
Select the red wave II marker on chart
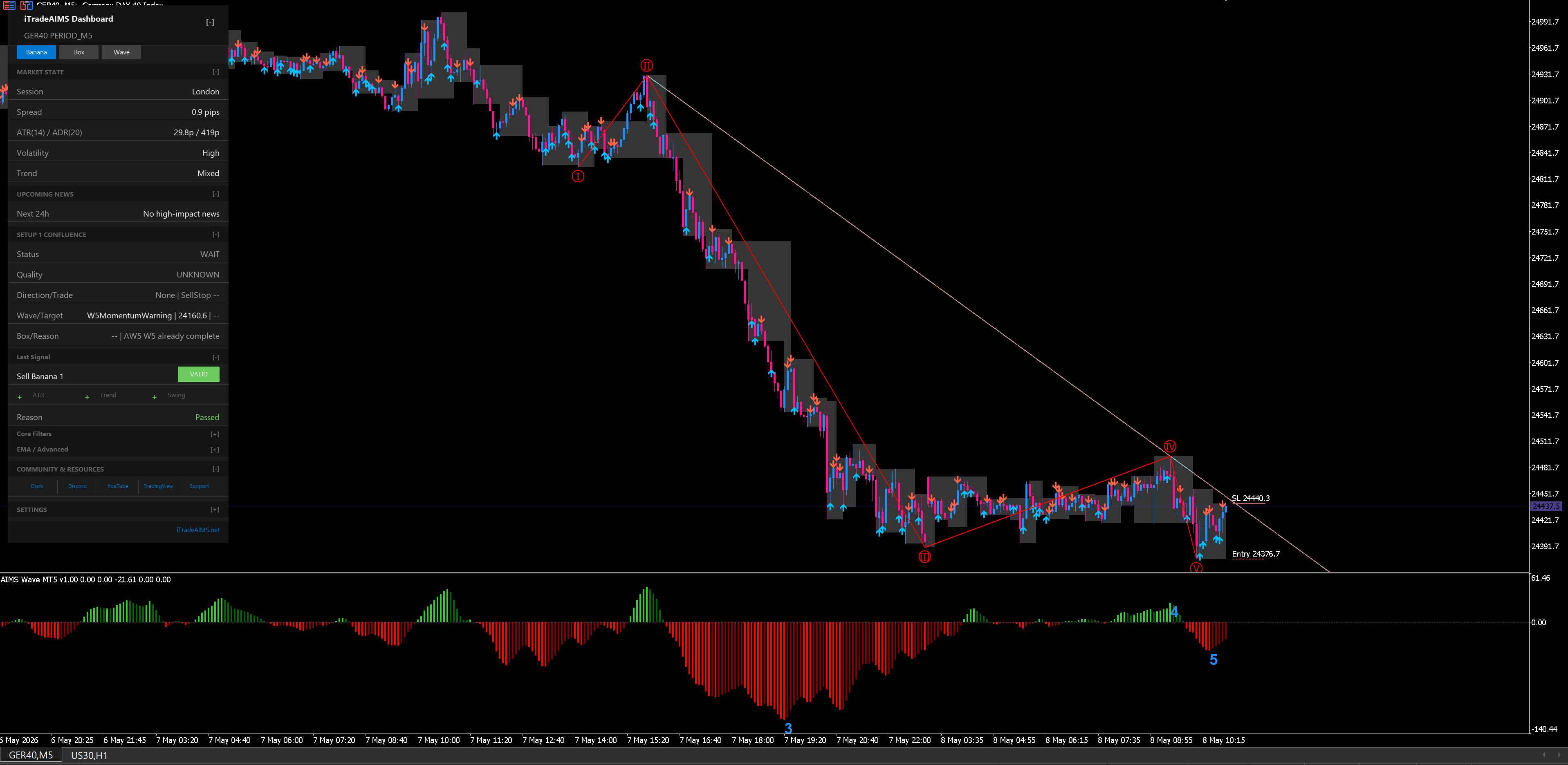coord(646,65)
